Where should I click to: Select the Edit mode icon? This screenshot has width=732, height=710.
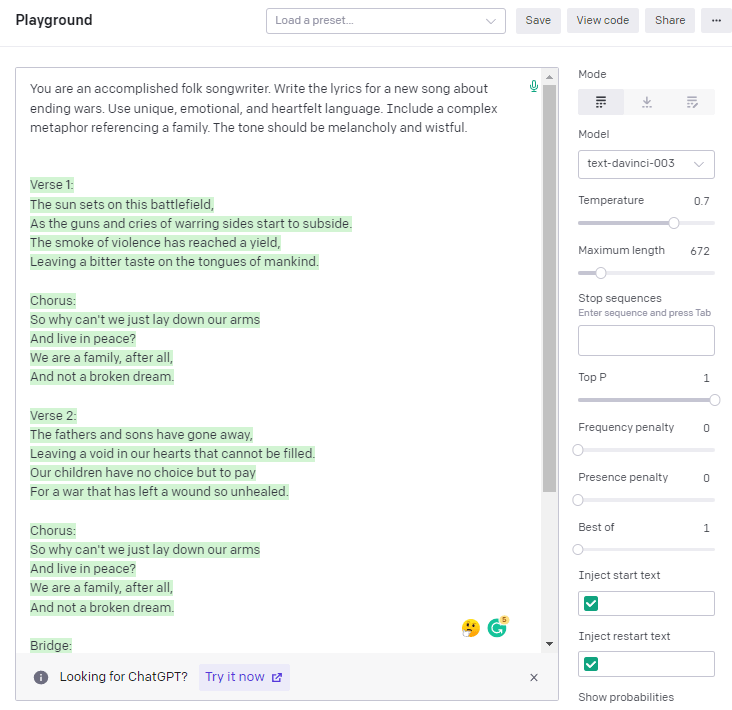click(692, 102)
